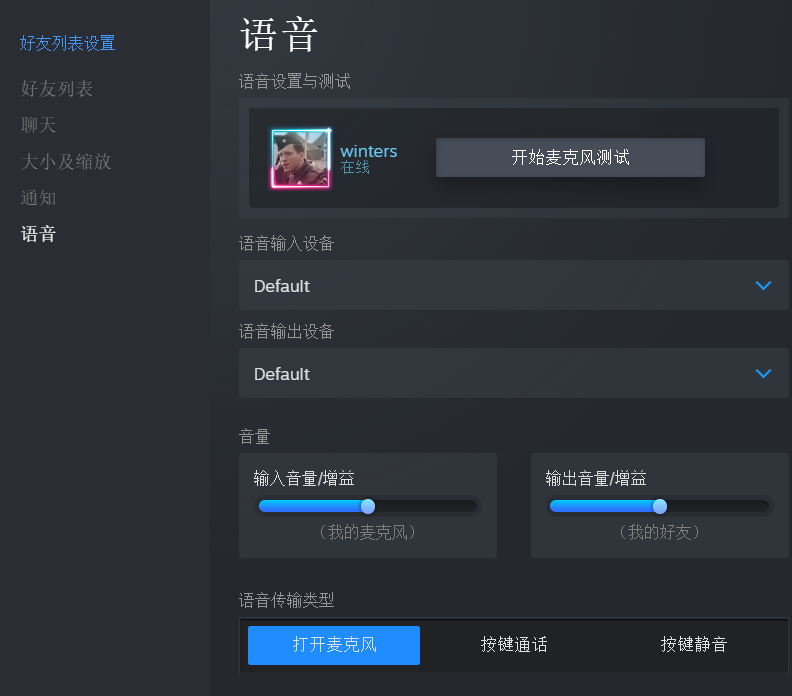Click the 语音设置与测试 label
Screen dimensions: 792x696
coord(294,81)
